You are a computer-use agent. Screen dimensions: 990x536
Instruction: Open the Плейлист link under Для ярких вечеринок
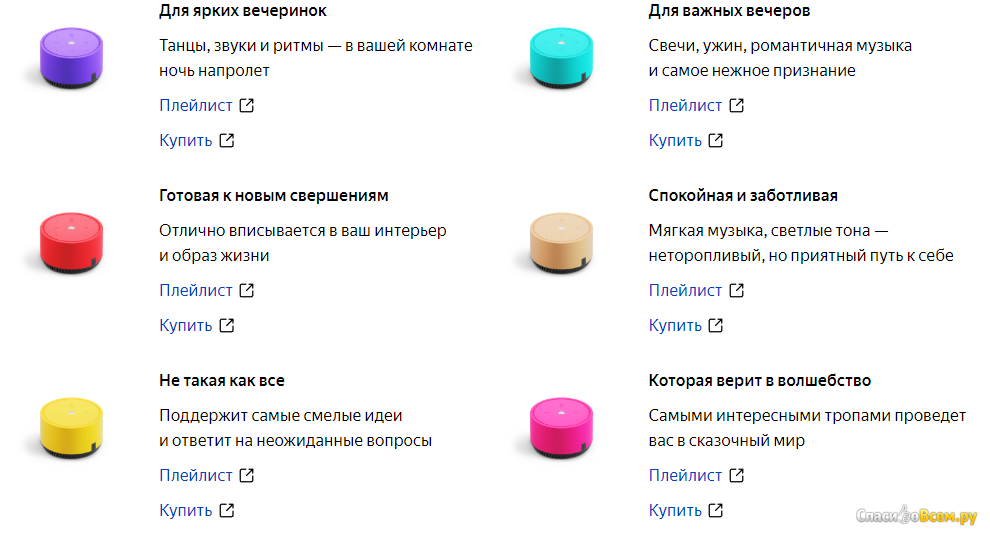point(196,105)
